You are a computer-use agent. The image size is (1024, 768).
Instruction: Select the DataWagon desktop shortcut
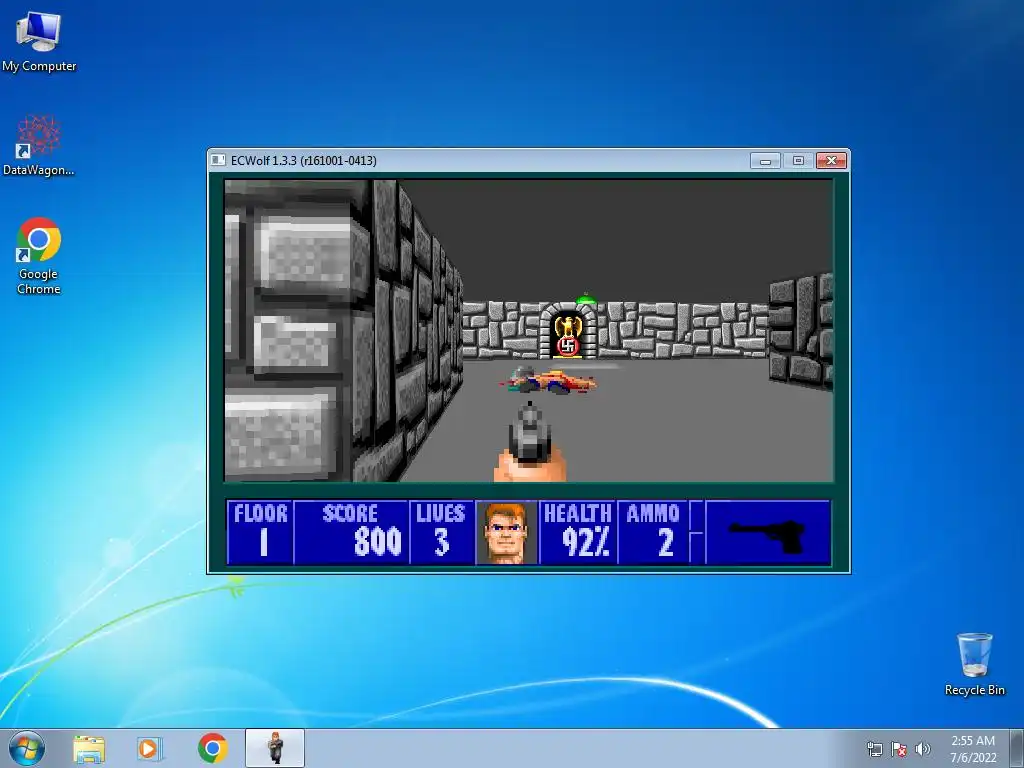tap(39, 145)
